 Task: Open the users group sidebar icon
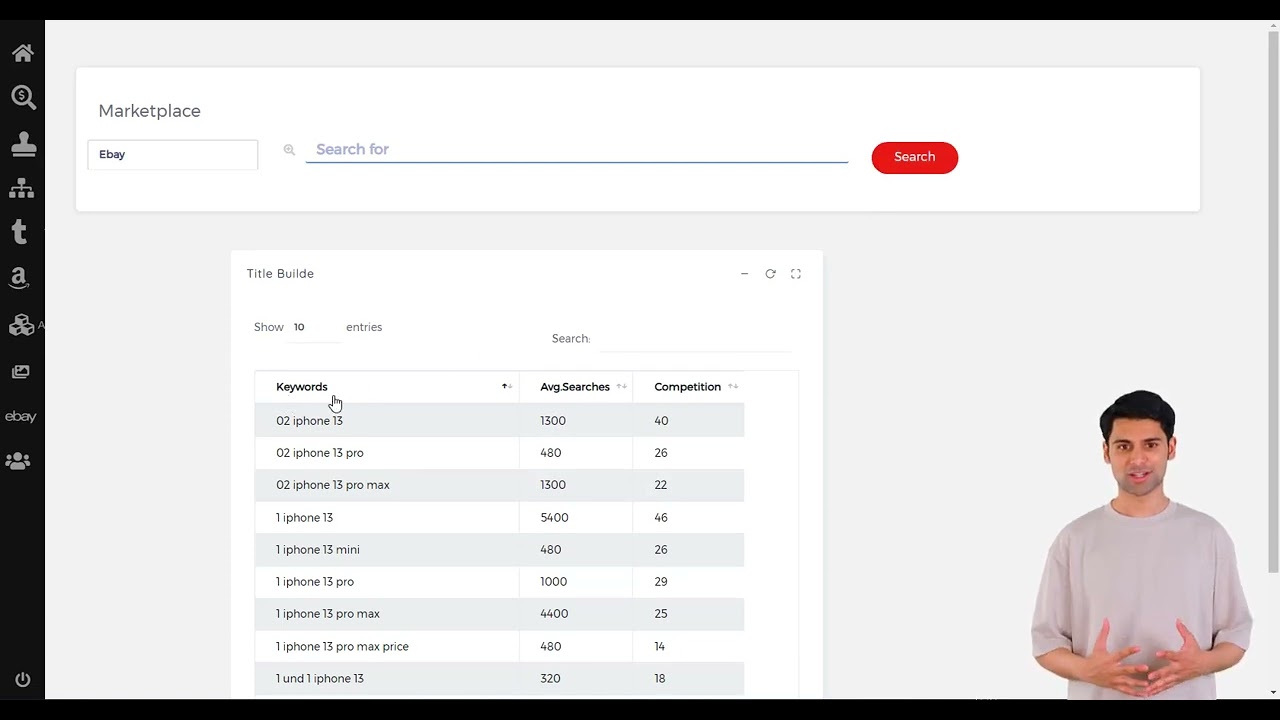pyautogui.click(x=18, y=461)
